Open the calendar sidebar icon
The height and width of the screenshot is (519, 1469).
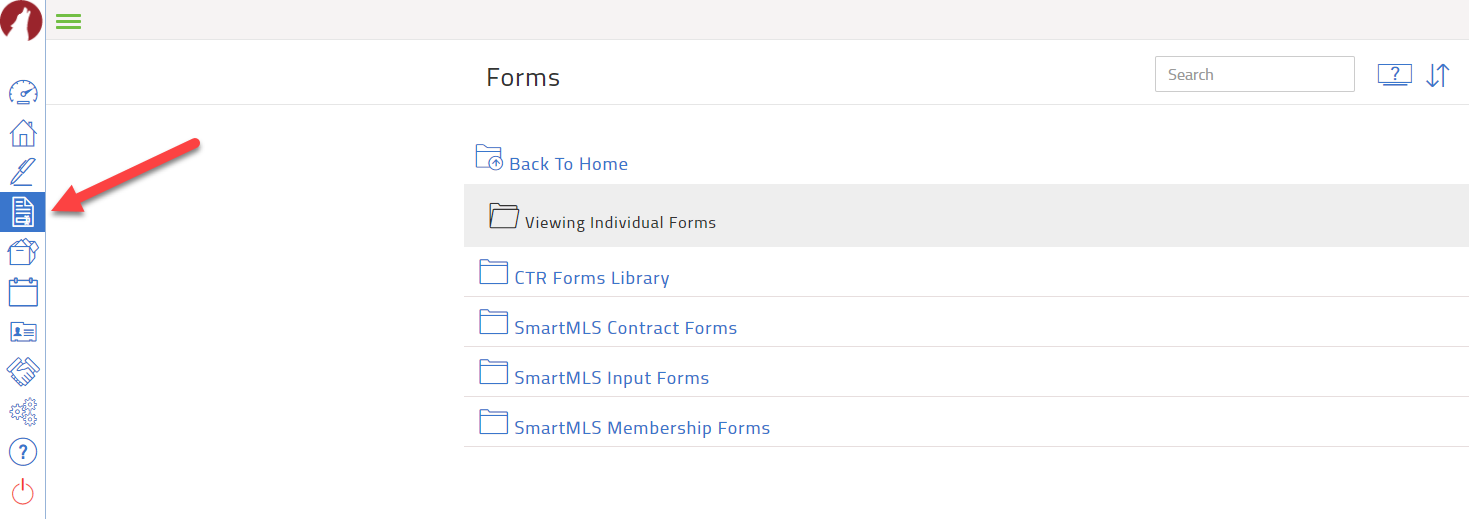coord(23,292)
